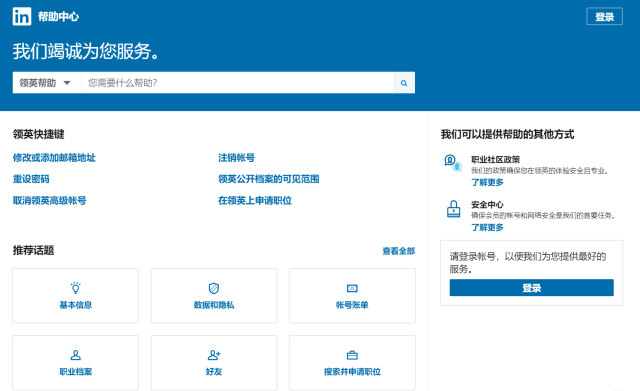The width and height of the screenshot is (640, 391).
Task: Open the 重设密码 link
Action: click(x=31, y=179)
